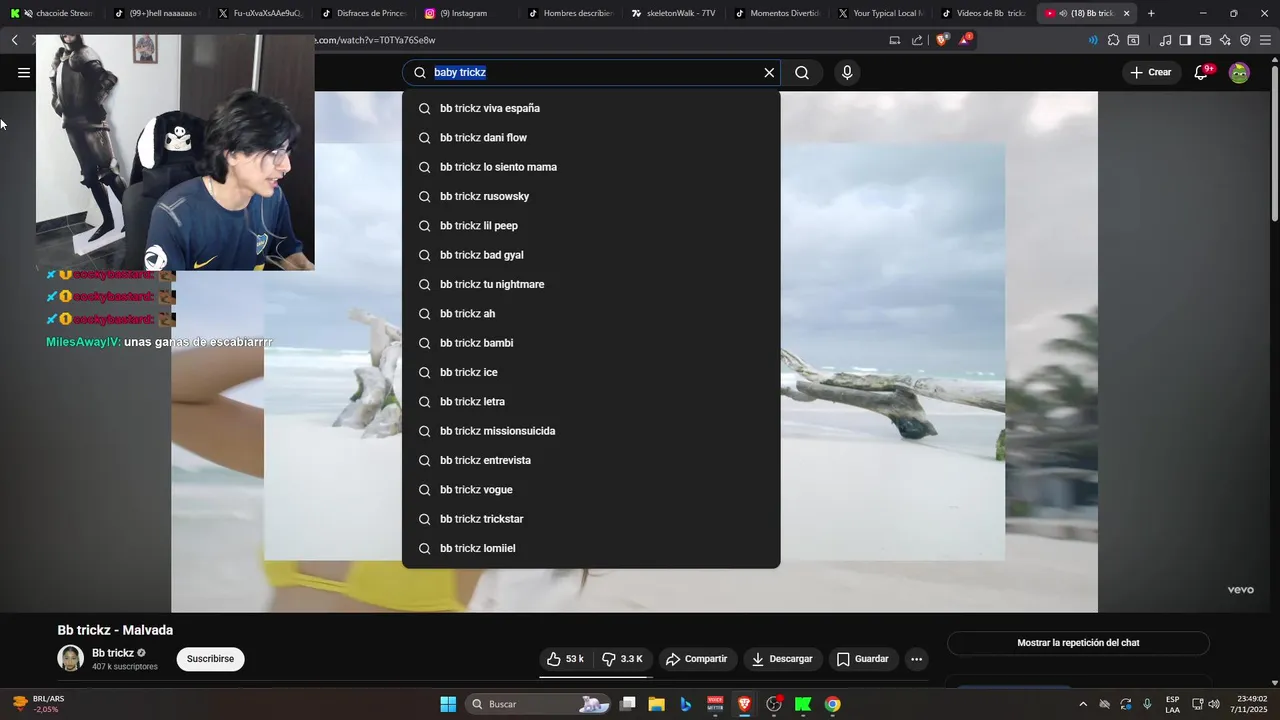
Task: Click the install/cast screen icon in address bar
Action: click(x=895, y=40)
